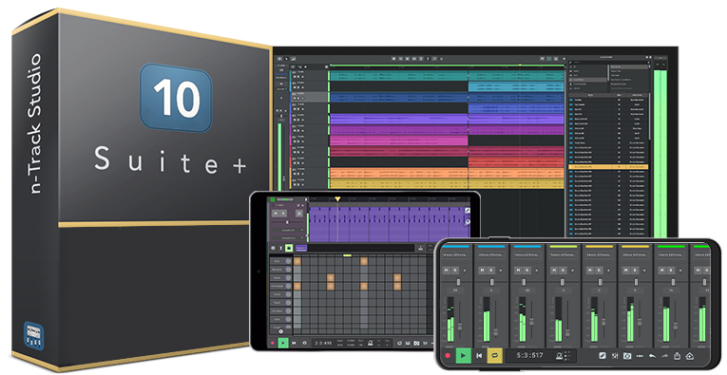Mute the purple track on tablet
Screen dimensions: 727x375
tap(275, 213)
